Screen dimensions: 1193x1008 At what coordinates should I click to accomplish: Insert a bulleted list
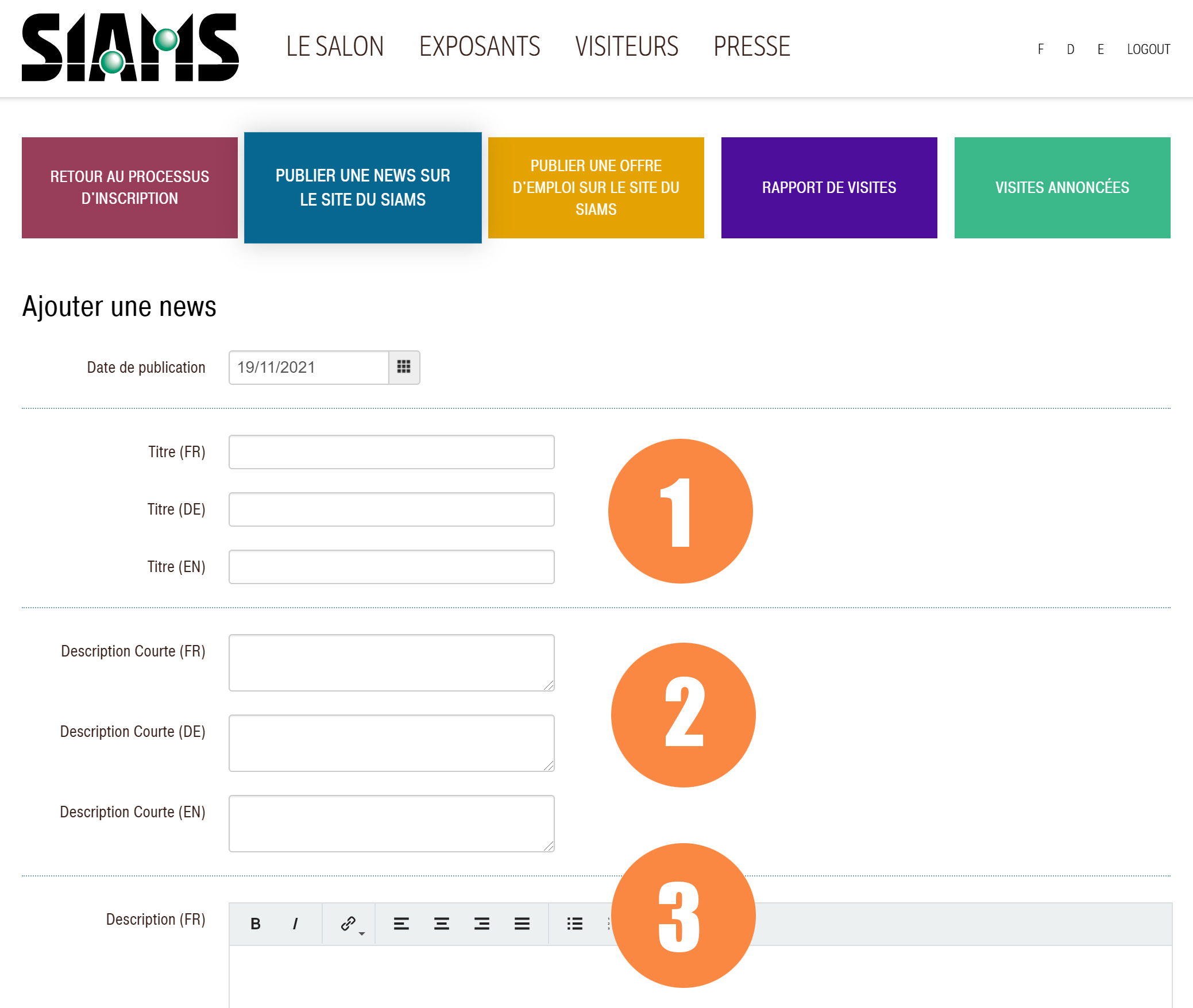[574, 924]
